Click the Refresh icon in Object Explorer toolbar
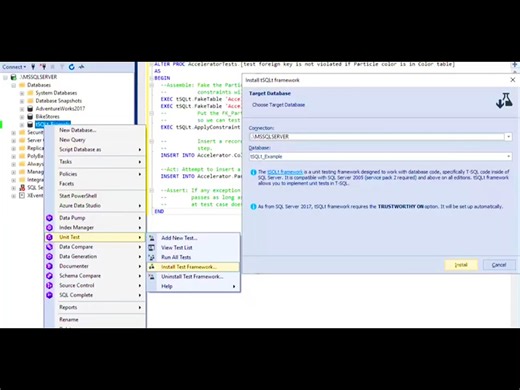This screenshot has width=520, height=390. [x=71, y=67]
